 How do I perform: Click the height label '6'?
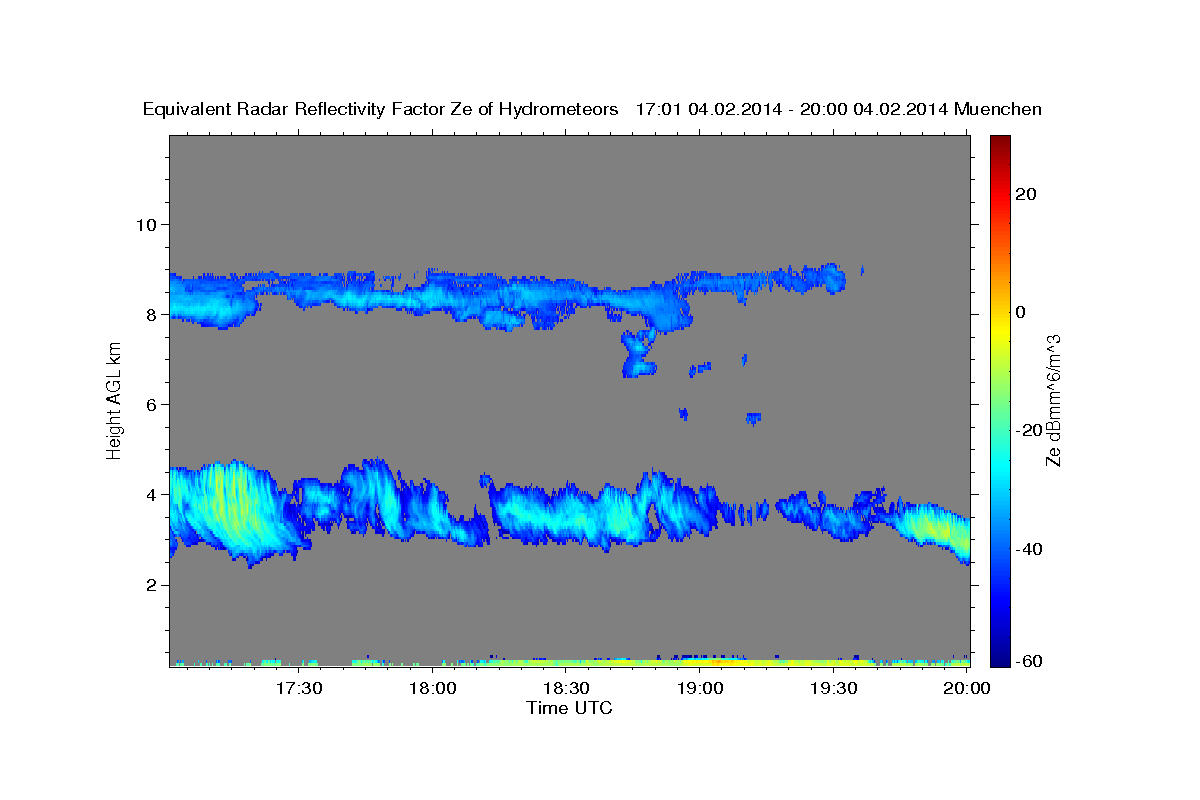(149, 404)
